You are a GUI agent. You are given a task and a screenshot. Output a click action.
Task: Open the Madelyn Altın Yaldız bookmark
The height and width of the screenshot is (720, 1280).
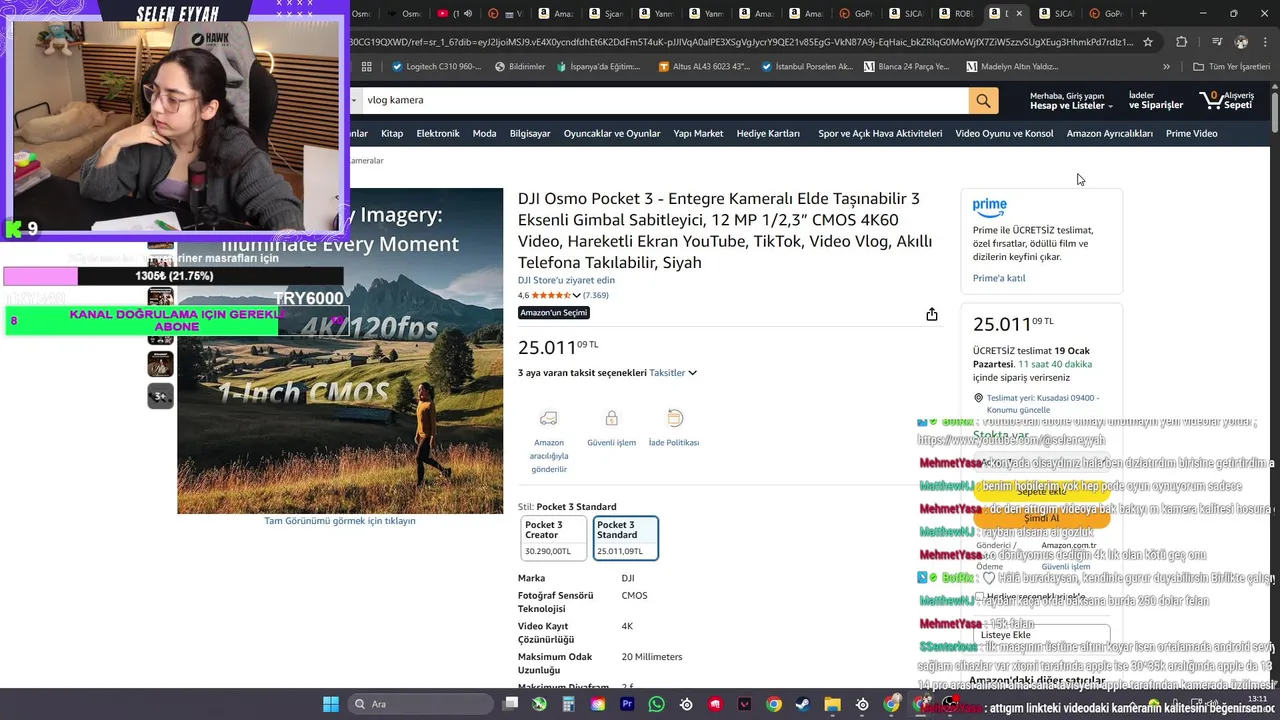(1012, 67)
